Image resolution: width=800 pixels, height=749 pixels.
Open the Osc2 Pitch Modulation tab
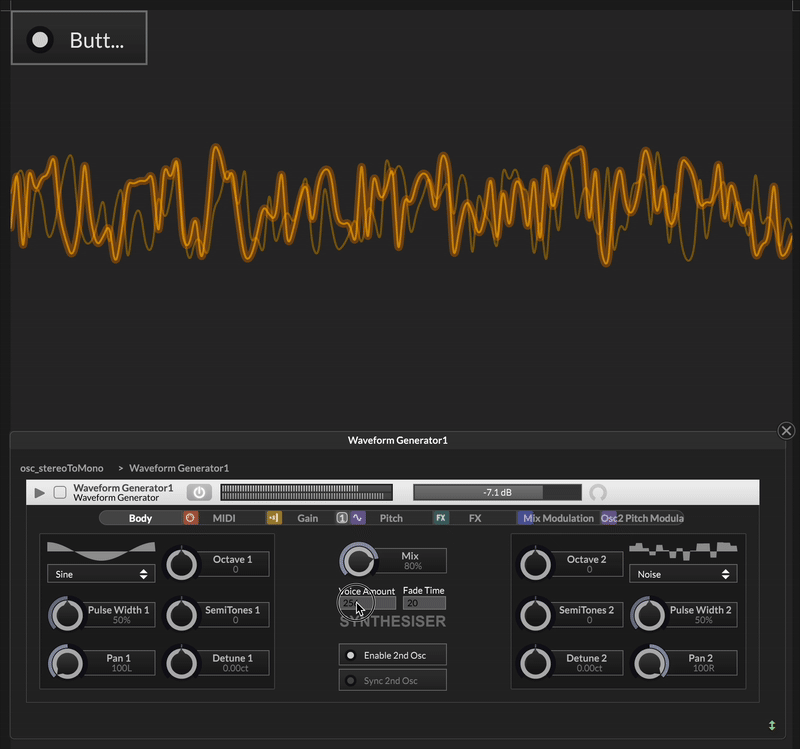[x=642, y=518]
